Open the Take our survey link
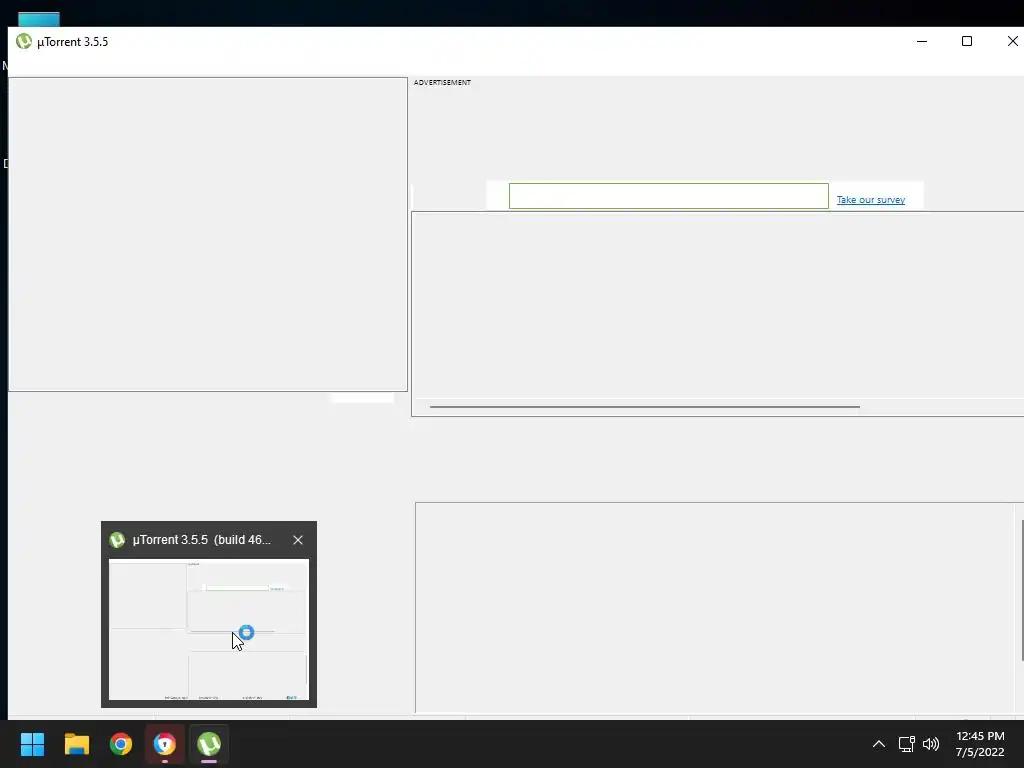The width and height of the screenshot is (1024, 768). [871, 200]
